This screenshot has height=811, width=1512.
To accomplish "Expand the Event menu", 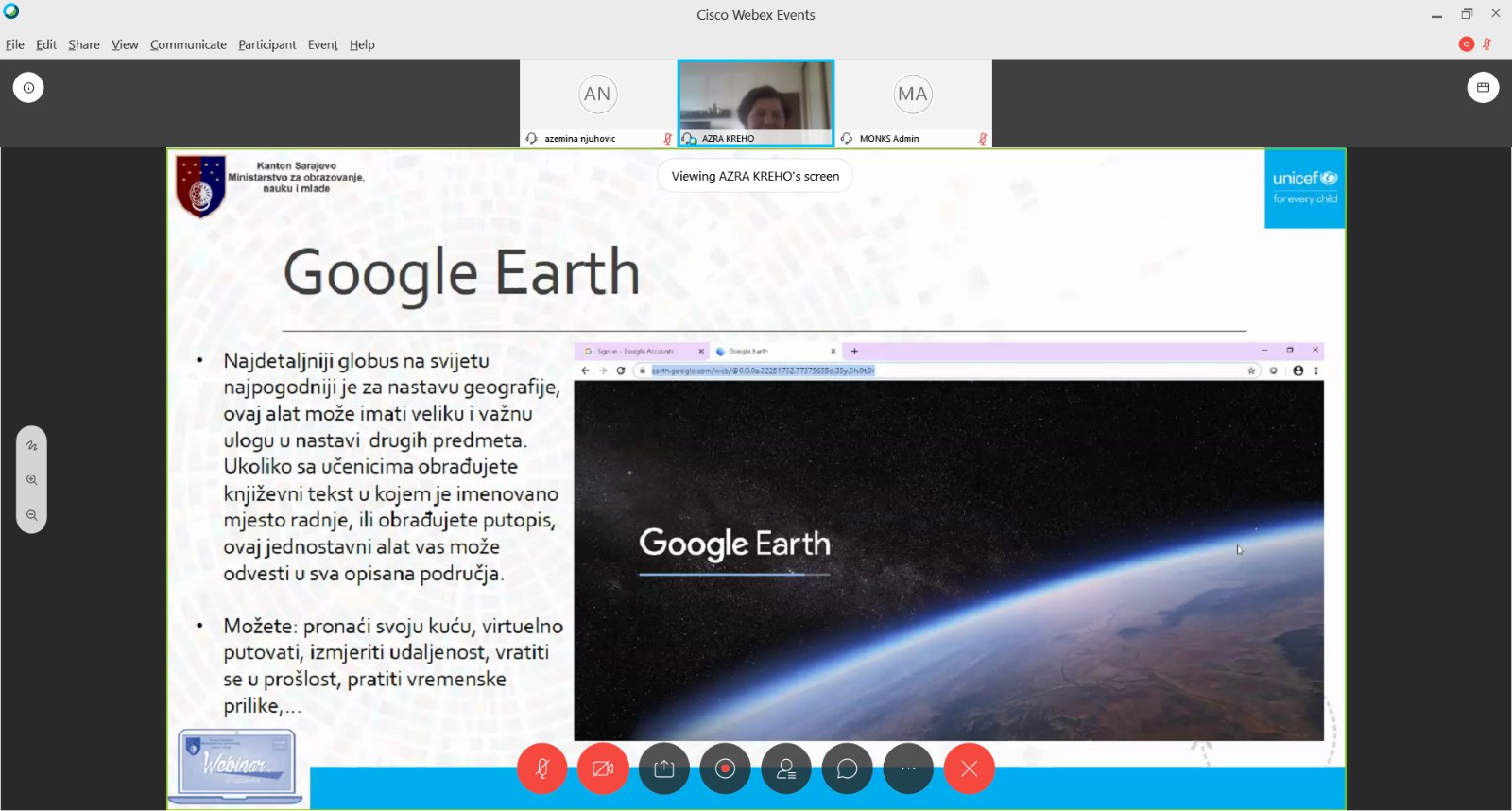I will 322,44.
